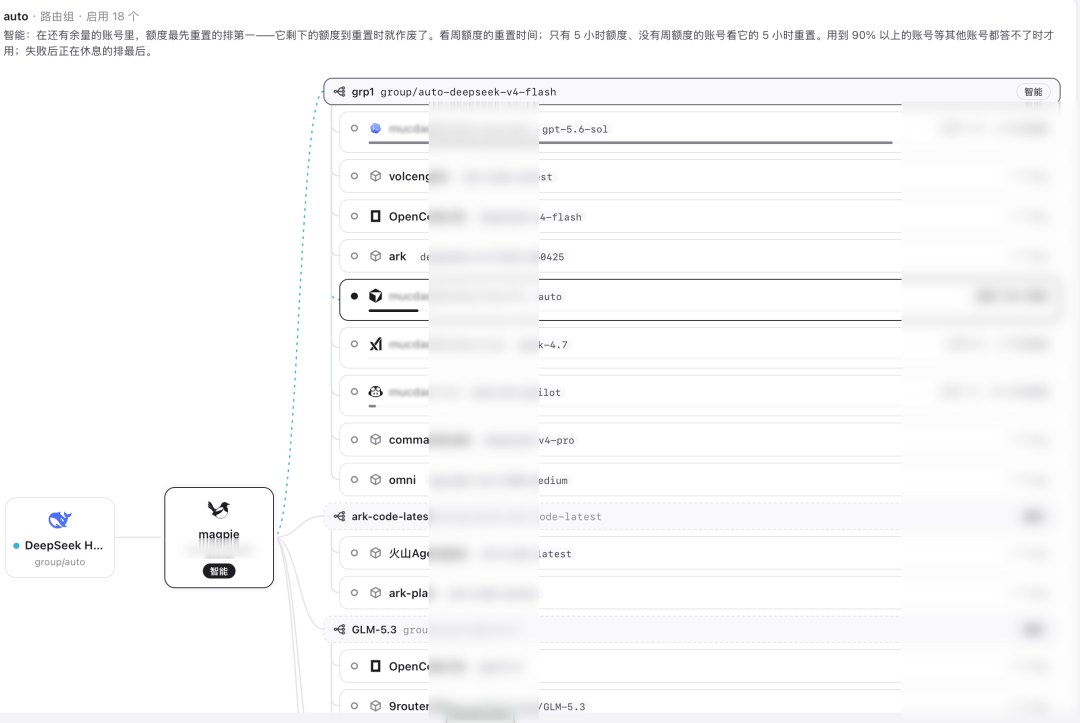Click the DeepSeek whale logo
The height and width of the screenshot is (723, 1080).
click(60, 520)
